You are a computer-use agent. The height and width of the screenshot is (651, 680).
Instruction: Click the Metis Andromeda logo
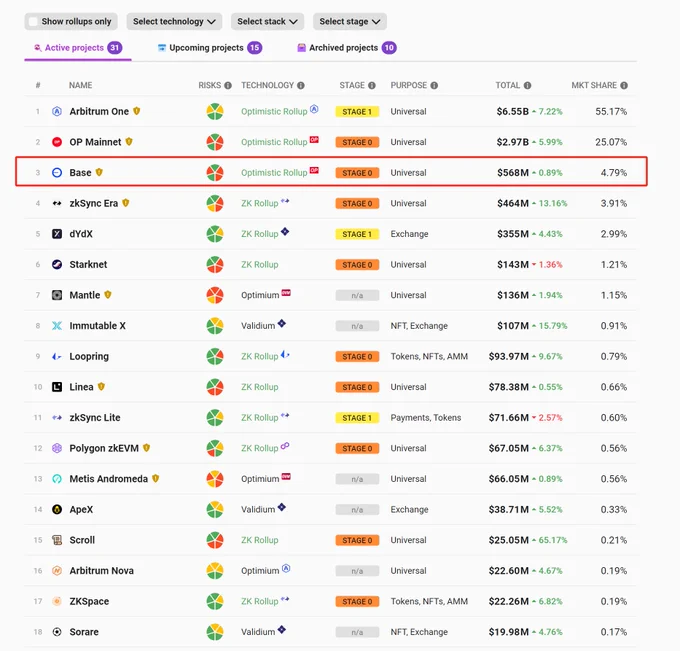click(57, 479)
